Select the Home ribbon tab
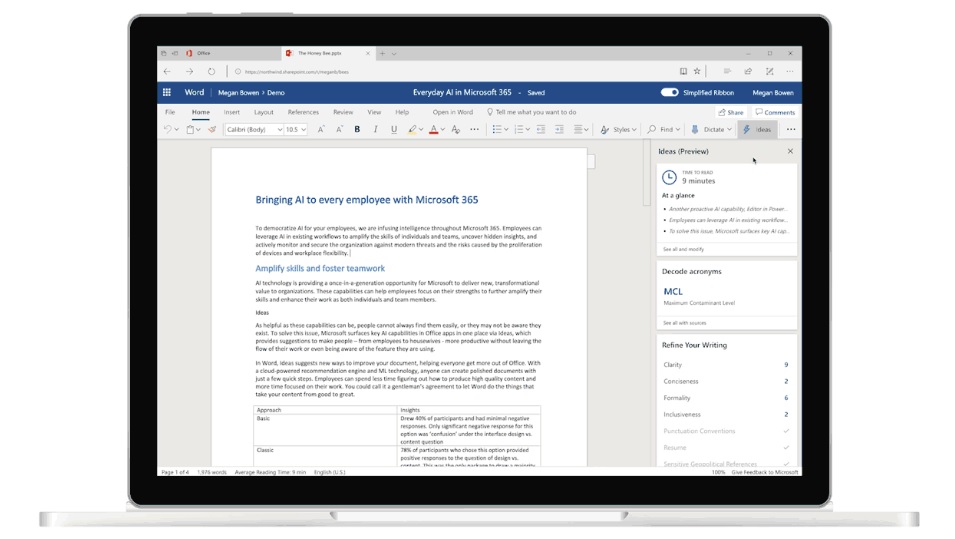Image resolution: width=955 pixels, height=539 pixels. tap(200, 112)
